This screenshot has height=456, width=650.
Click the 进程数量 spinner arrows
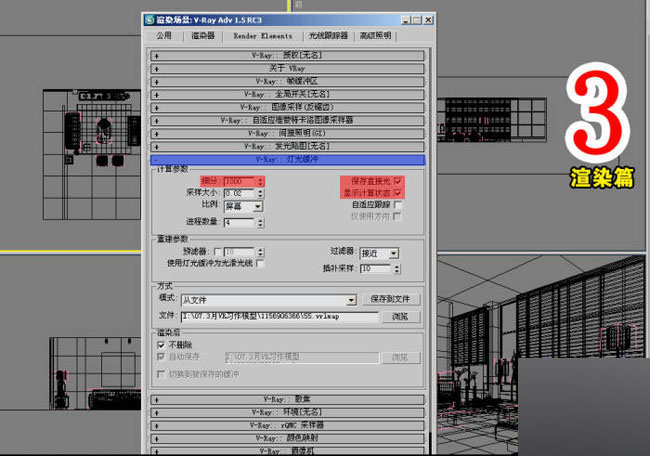260,223
